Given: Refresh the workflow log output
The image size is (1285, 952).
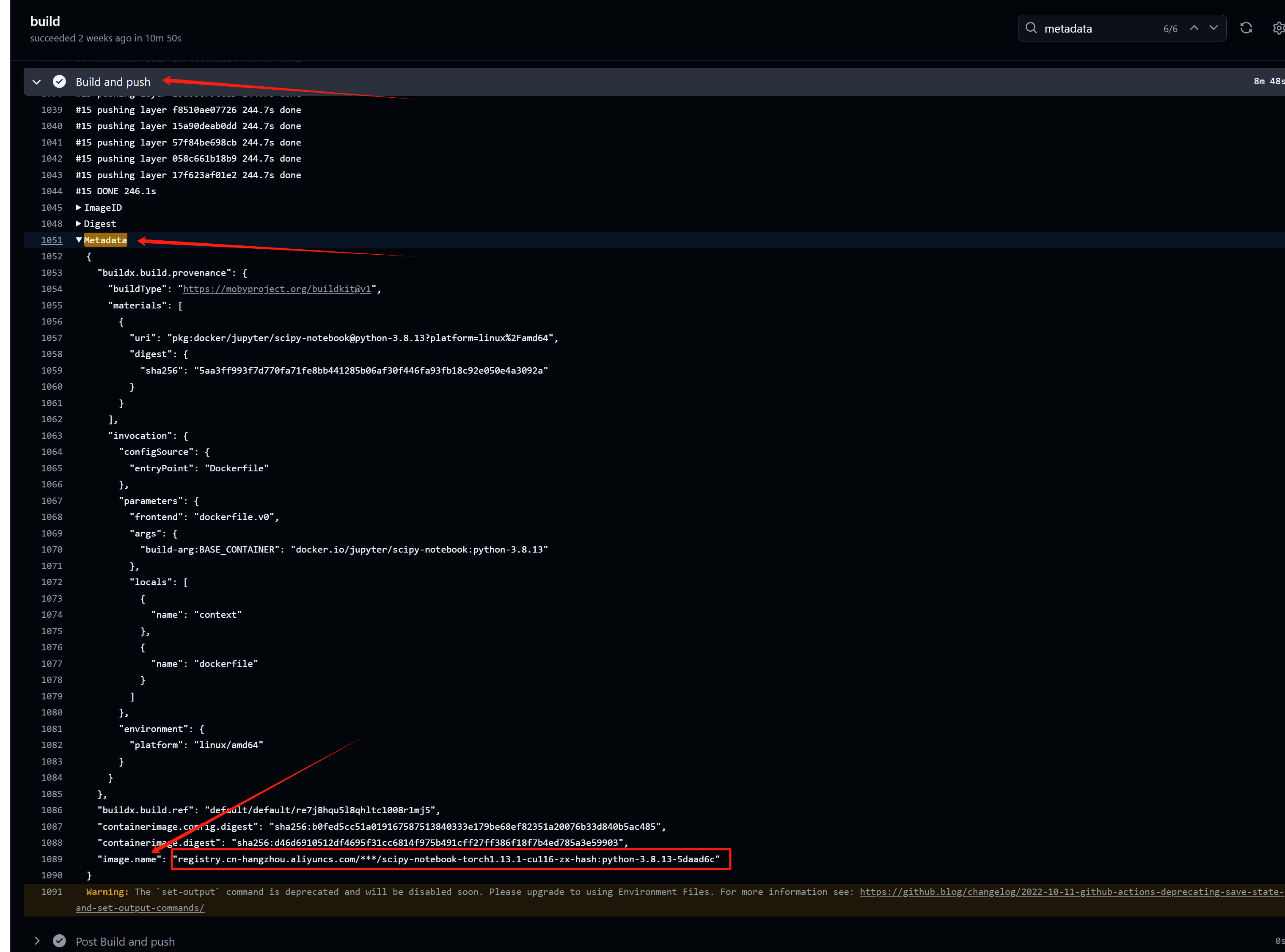Looking at the screenshot, I should [1246, 27].
